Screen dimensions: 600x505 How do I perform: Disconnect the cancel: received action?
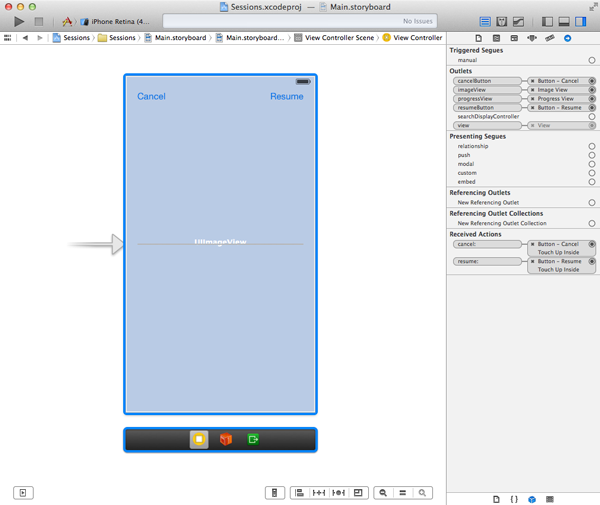(532, 244)
